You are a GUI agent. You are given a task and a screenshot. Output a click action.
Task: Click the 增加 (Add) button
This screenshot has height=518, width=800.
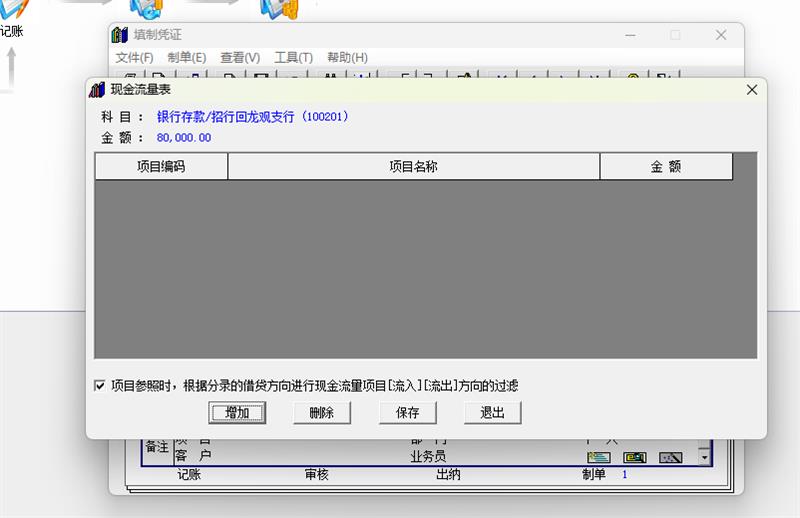(x=237, y=413)
